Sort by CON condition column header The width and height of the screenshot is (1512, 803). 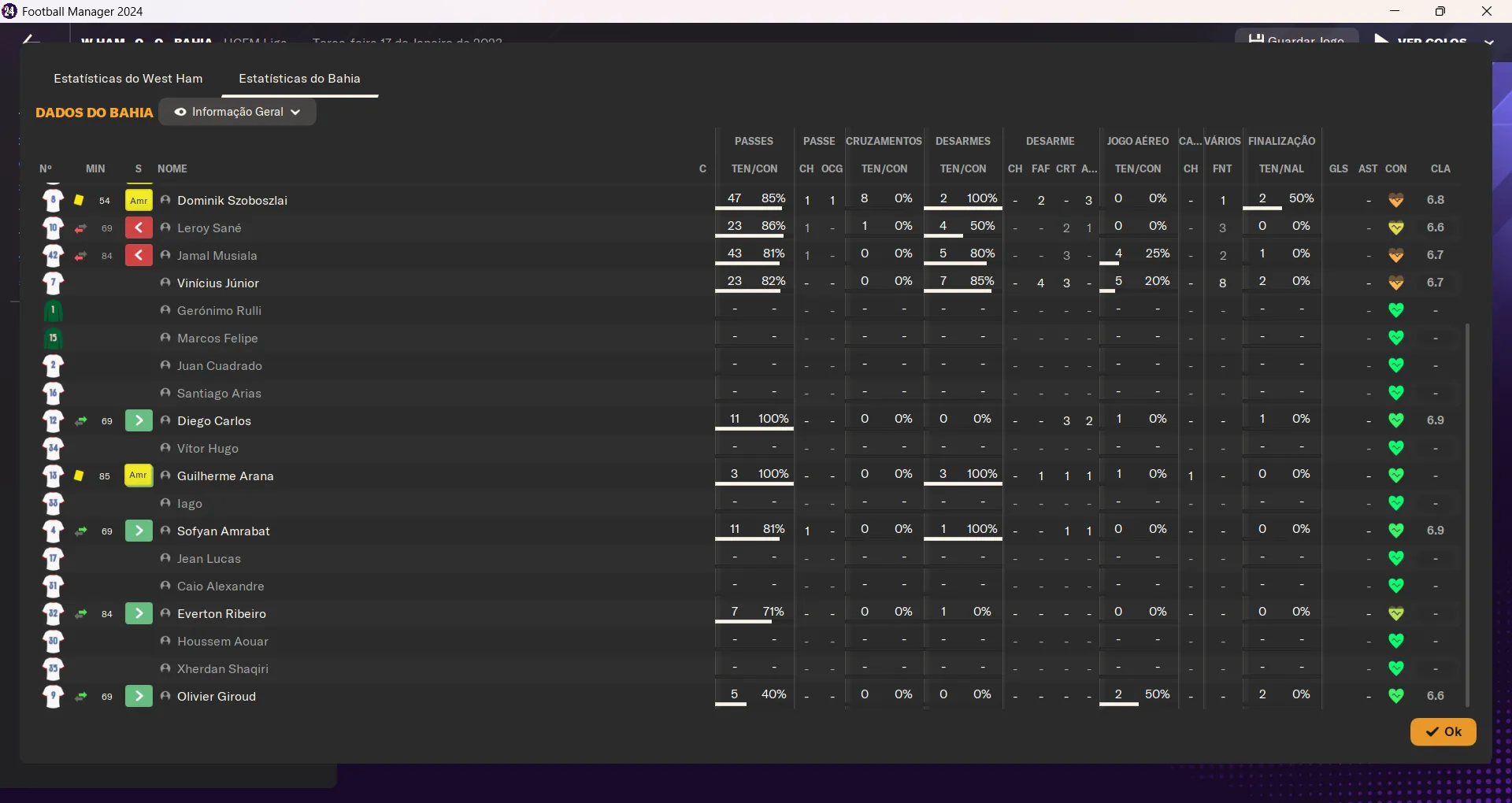[1396, 168]
